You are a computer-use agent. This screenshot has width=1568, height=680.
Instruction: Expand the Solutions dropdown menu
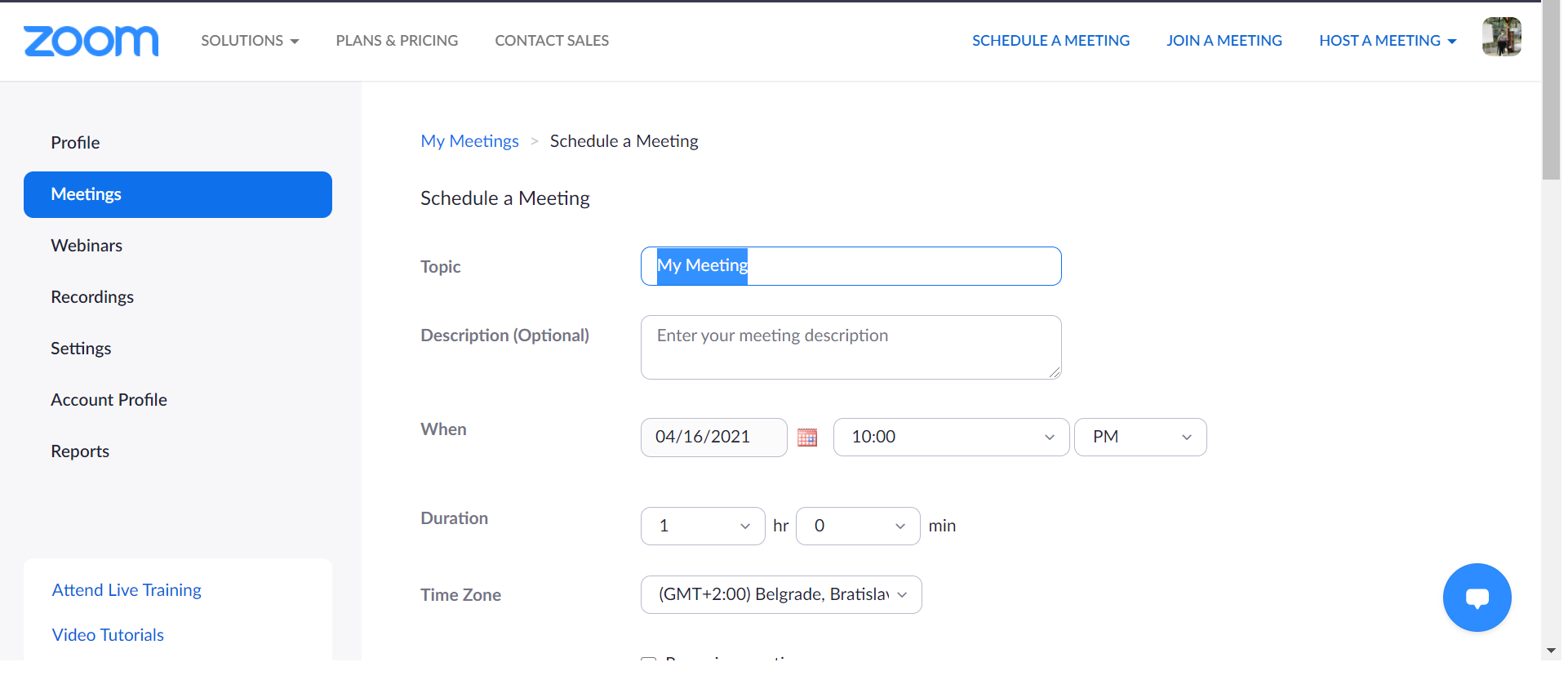tap(250, 41)
